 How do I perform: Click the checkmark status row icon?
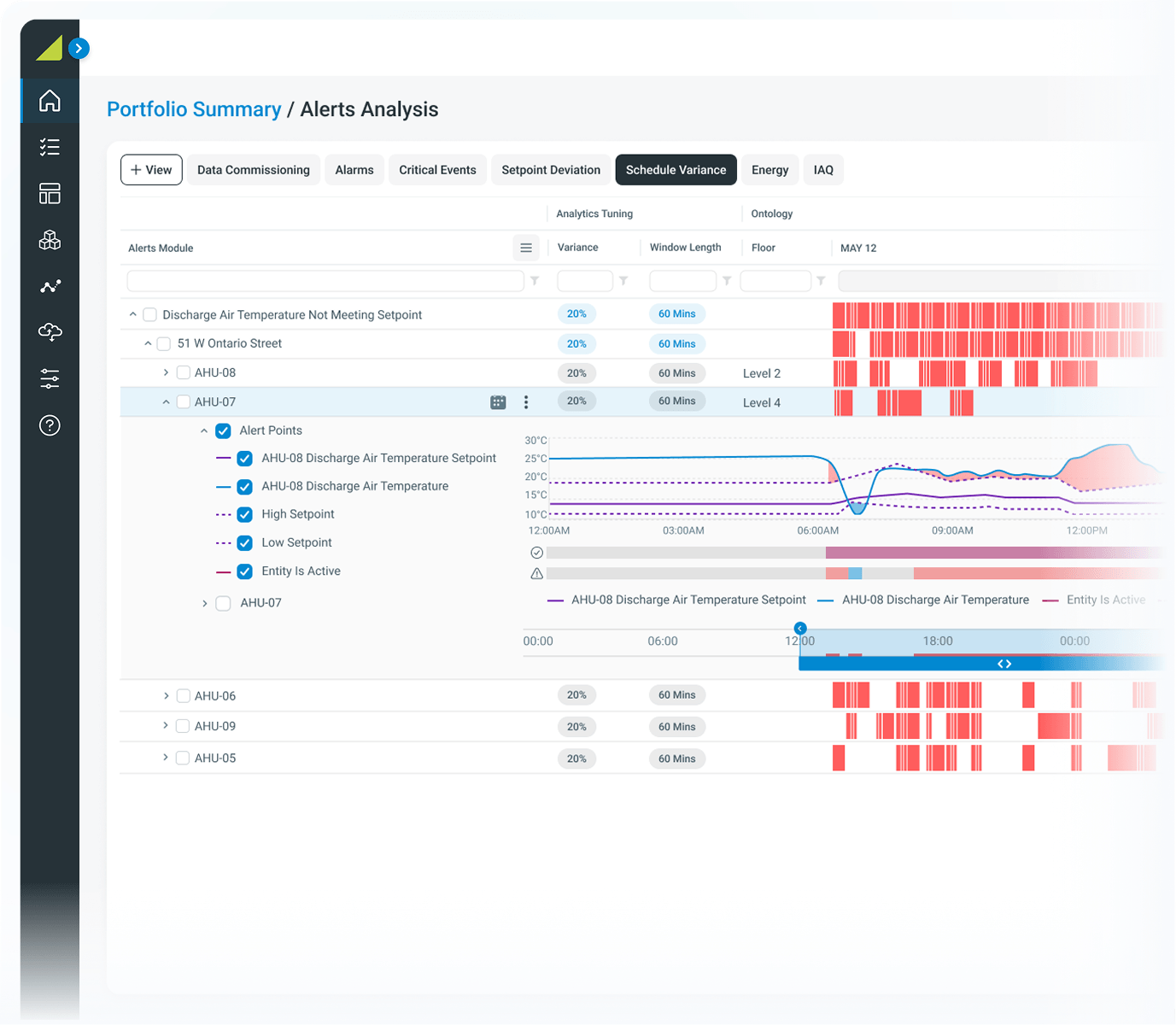coord(536,553)
